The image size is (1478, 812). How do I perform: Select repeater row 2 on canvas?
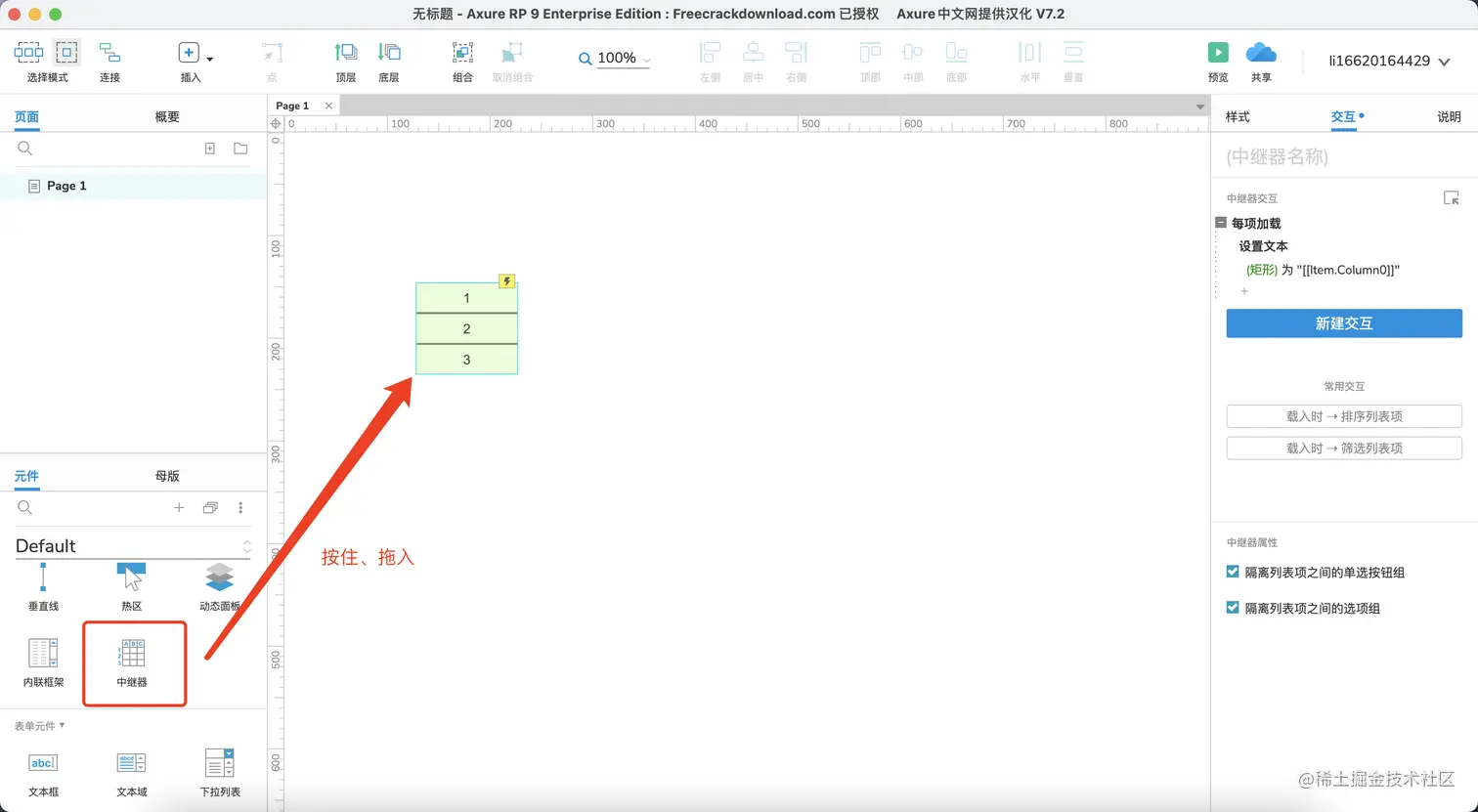click(466, 328)
